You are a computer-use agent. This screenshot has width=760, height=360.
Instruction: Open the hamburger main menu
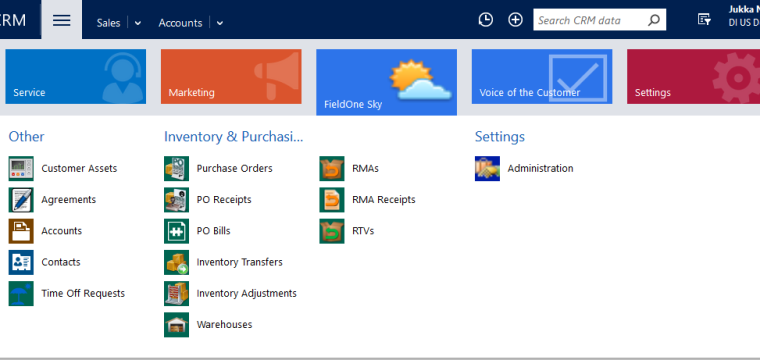tap(62, 20)
